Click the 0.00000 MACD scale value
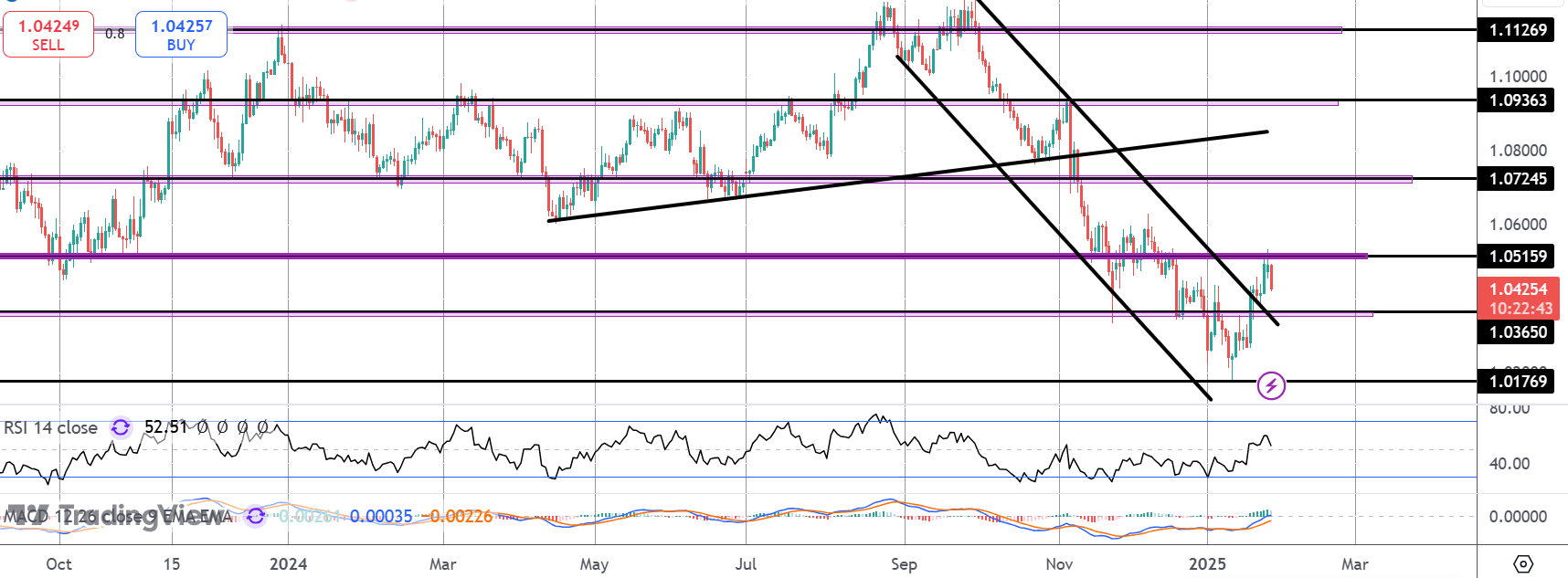The image size is (1568, 578). [1518, 516]
